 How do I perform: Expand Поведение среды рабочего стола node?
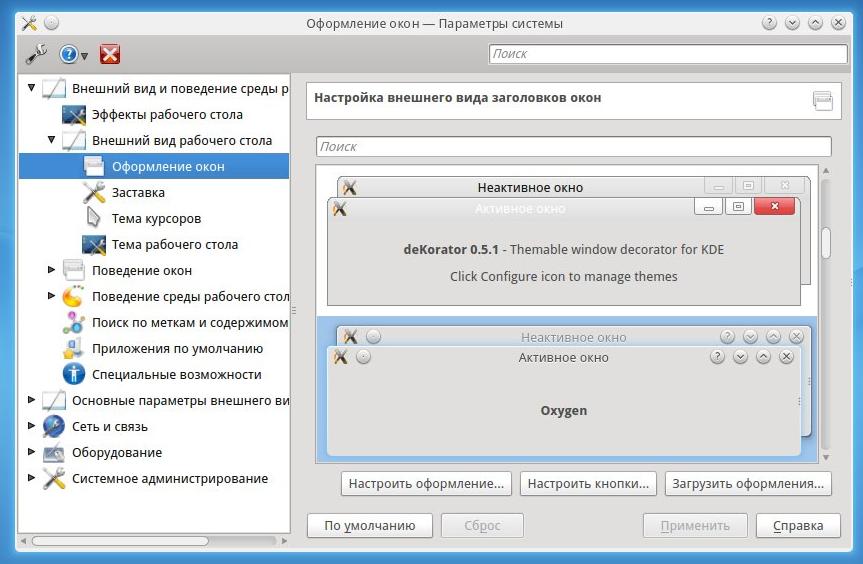(51, 295)
